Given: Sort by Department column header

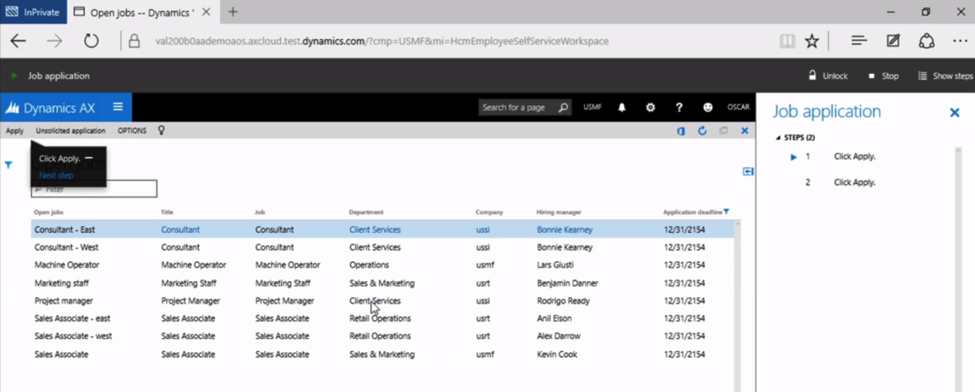Looking at the screenshot, I should click(x=366, y=212).
